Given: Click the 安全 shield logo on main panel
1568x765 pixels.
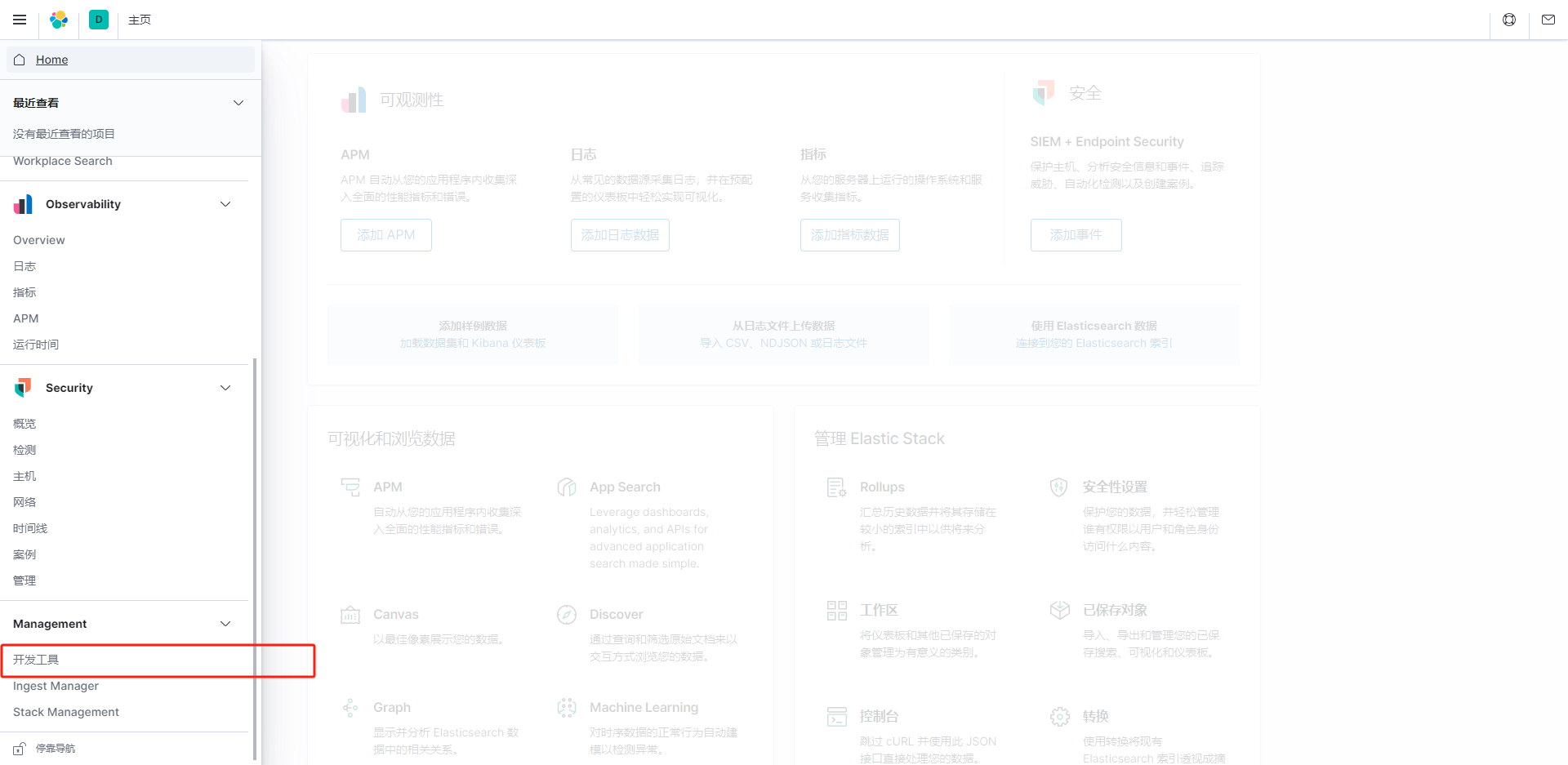Looking at the screenshot, I should [1044, 93].
